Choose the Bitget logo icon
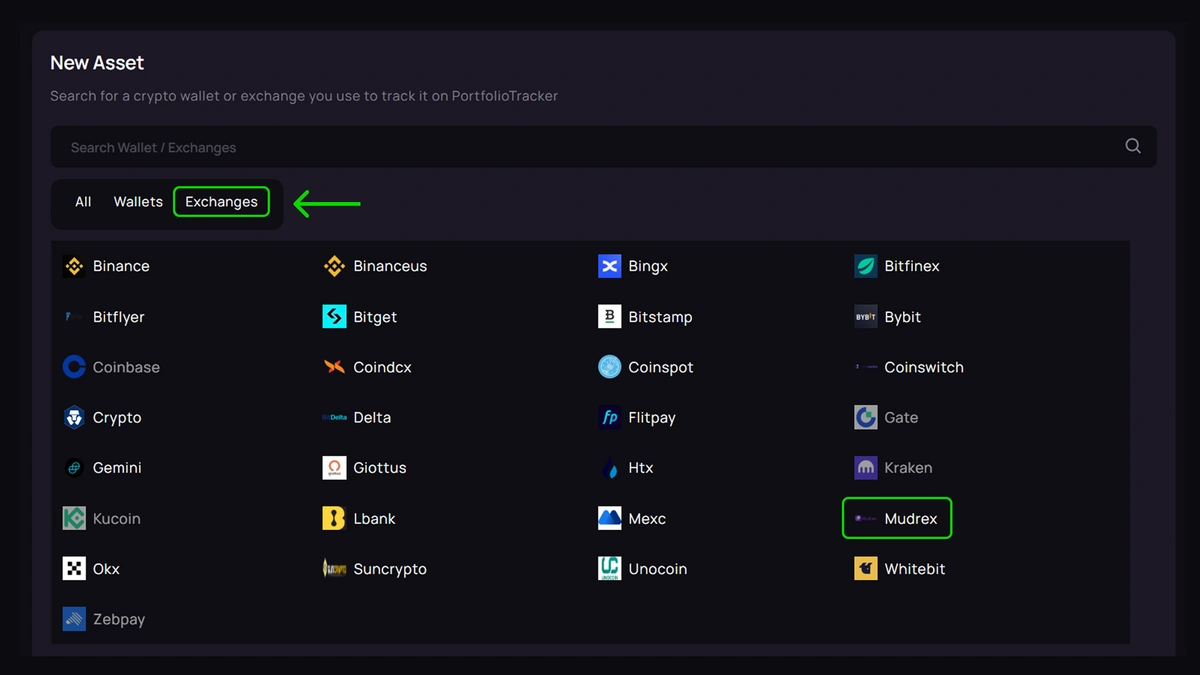Image resolution: width=1200 pixels, height=675 pixels. 334,317
